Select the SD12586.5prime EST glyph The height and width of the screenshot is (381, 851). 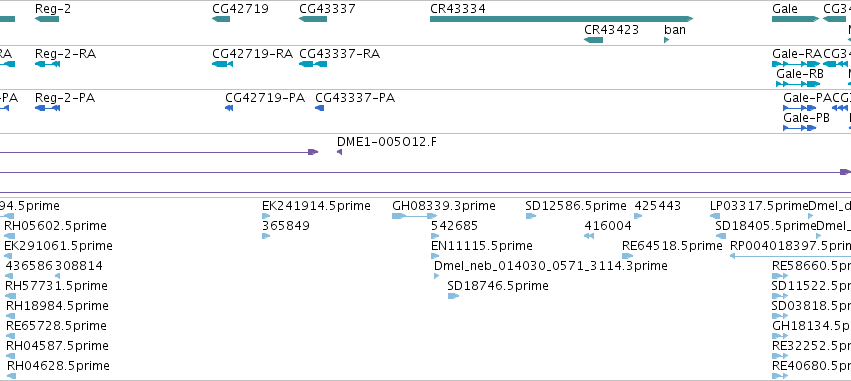531,216
